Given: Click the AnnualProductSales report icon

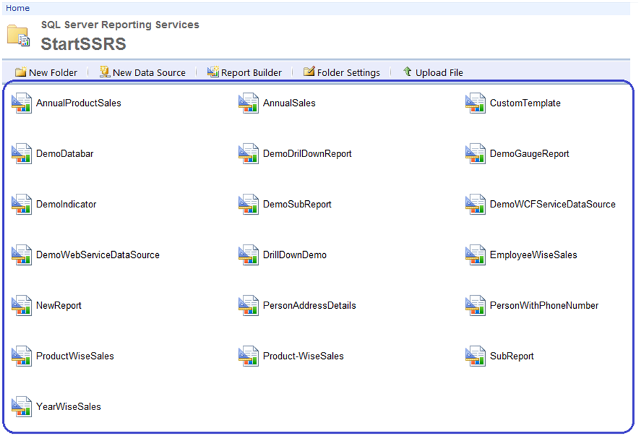Looking at the screenshot, I should (x=22, y=102).
